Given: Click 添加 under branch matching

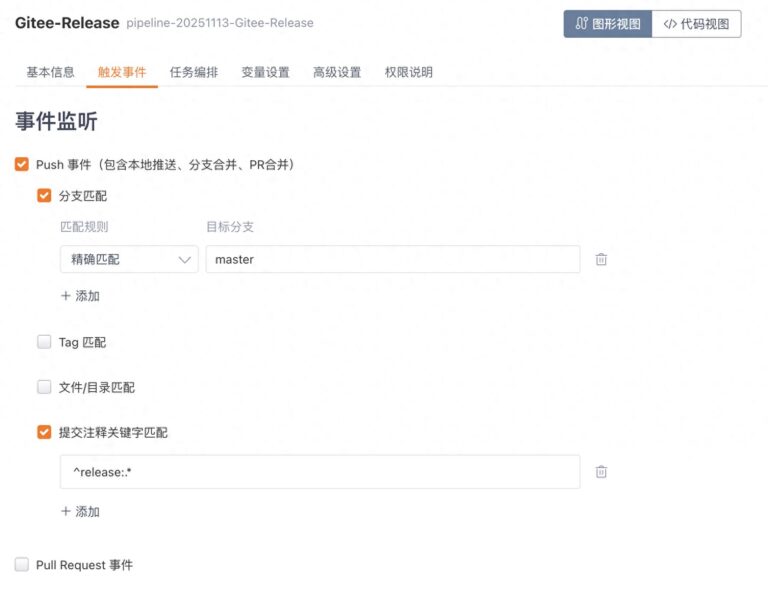Looking at the screenshot, I should pos(80,296).
